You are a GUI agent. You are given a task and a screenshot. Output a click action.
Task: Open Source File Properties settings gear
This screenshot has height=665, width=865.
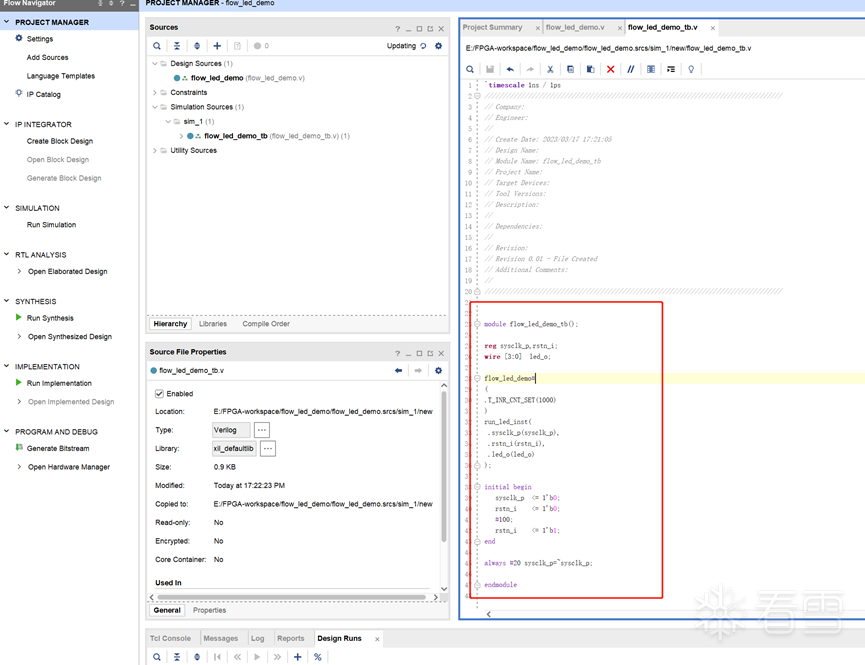[439, 370]
